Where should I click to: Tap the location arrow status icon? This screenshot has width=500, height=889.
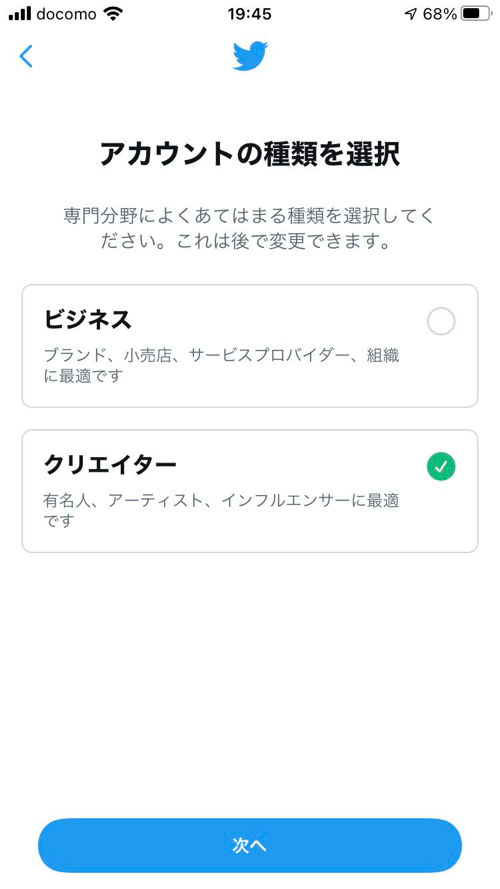(410, 15)
